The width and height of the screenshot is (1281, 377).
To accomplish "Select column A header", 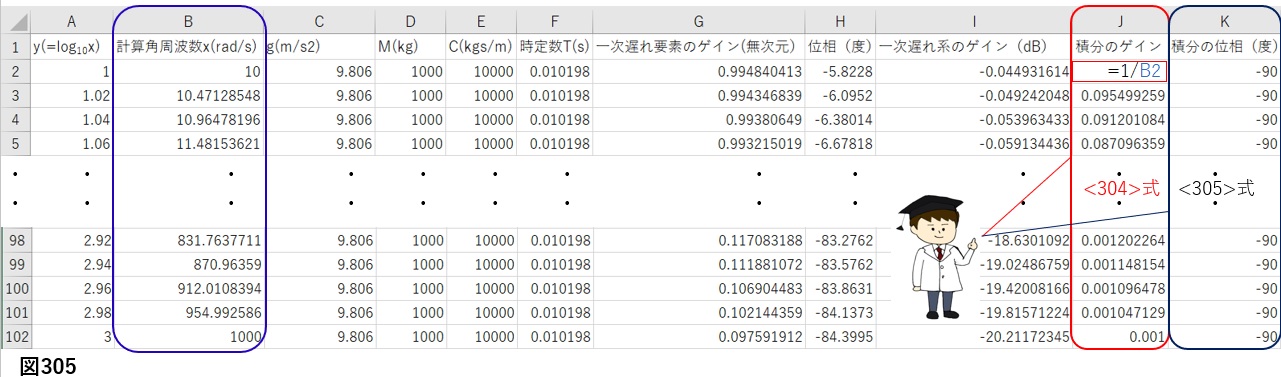I will tap(71, 21).
